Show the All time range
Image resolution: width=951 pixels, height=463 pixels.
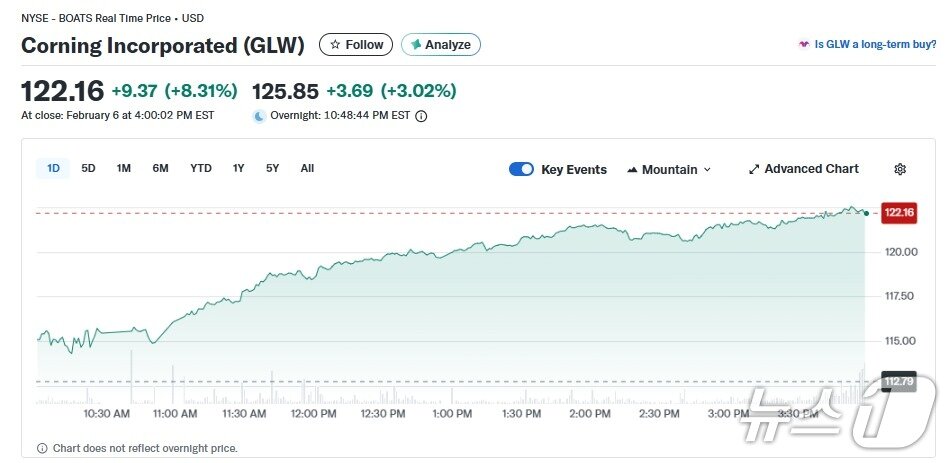point(307,168)
